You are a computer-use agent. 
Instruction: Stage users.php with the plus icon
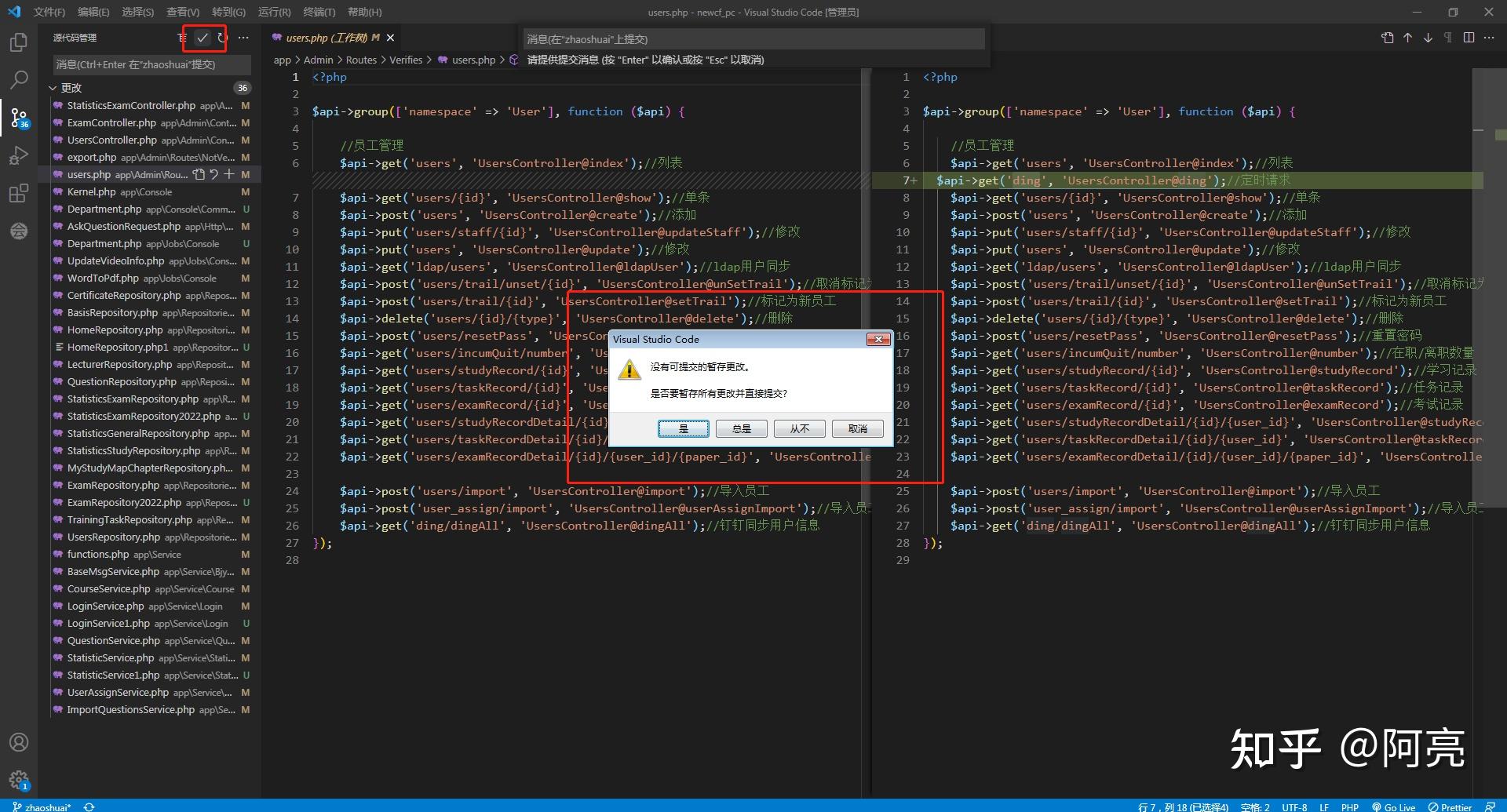point(229,174)
